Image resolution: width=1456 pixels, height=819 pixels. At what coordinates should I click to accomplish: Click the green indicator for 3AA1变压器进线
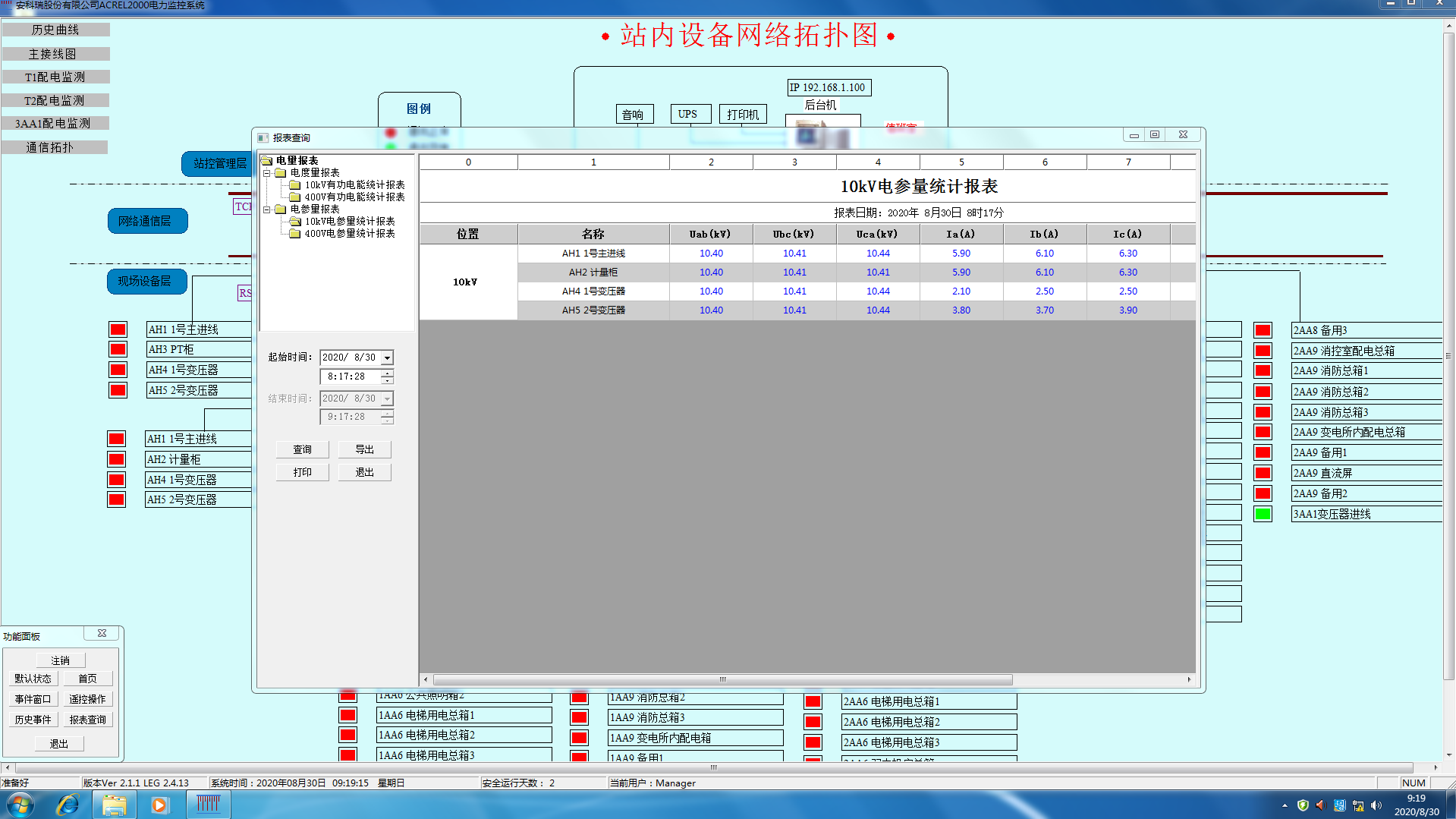pos(1263,514)
